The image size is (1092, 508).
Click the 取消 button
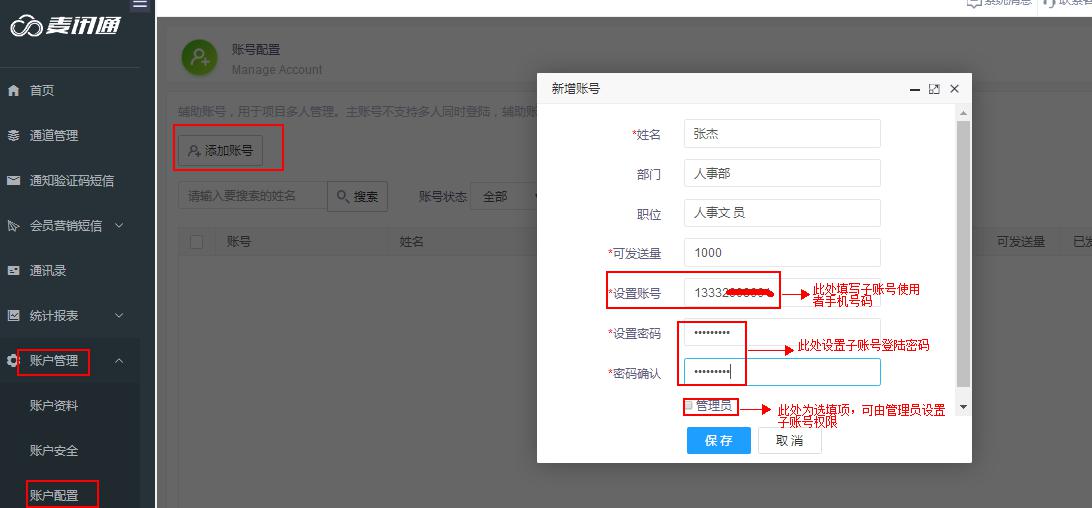[x=790, y=441]
